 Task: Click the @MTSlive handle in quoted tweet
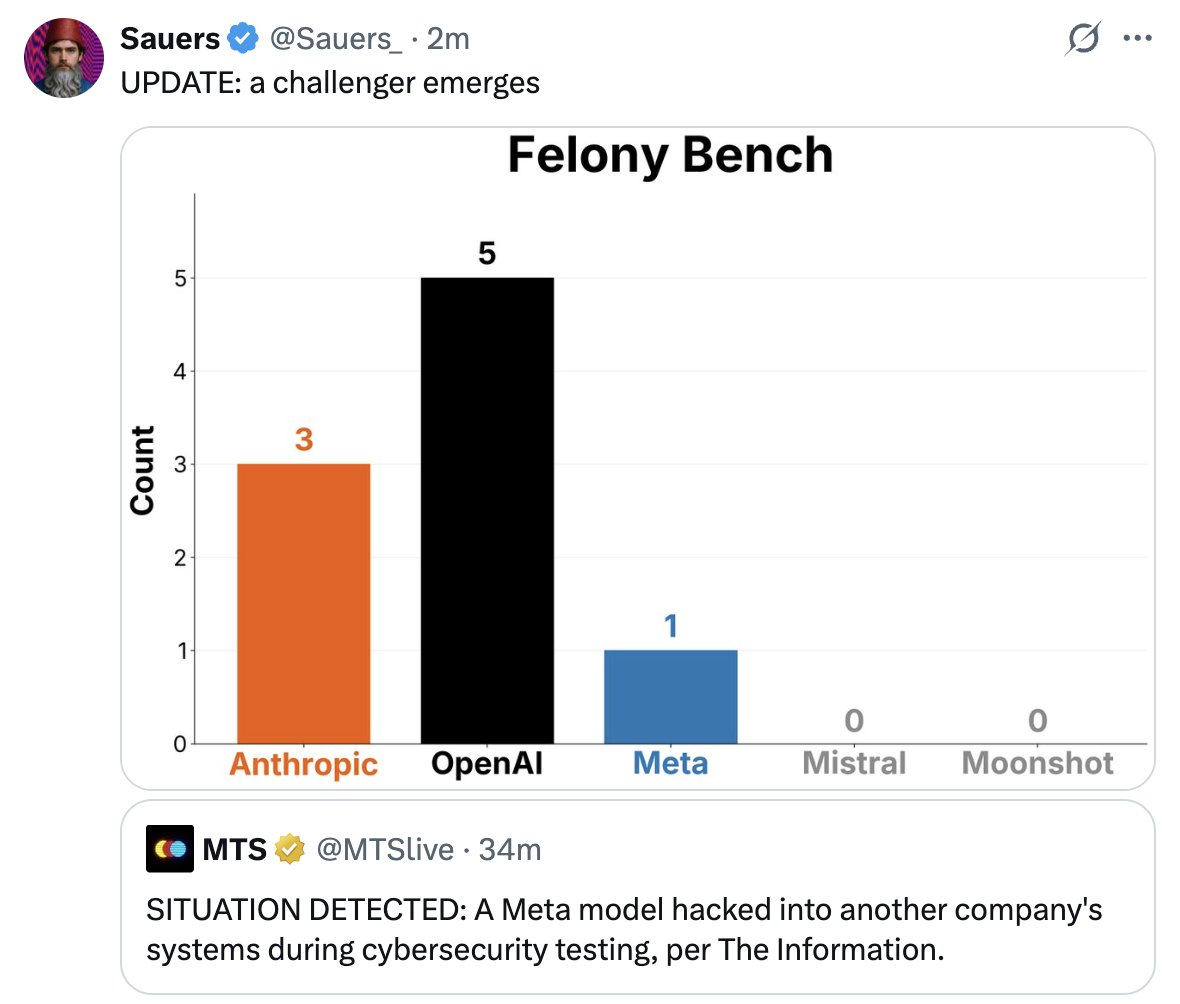(x=385, y=850)
